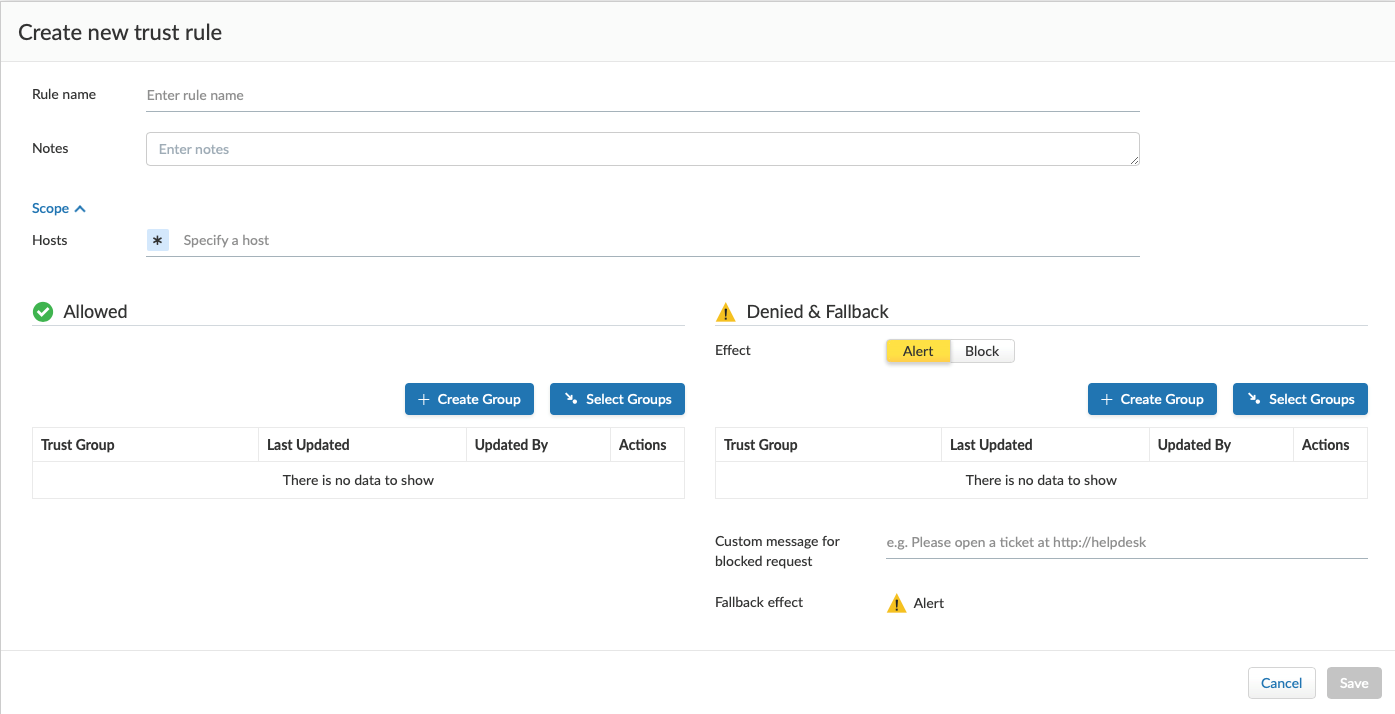Click the Fallback effect alert warning icon
This screenshot has height=714, width=1395.
(x=897, y=603)
